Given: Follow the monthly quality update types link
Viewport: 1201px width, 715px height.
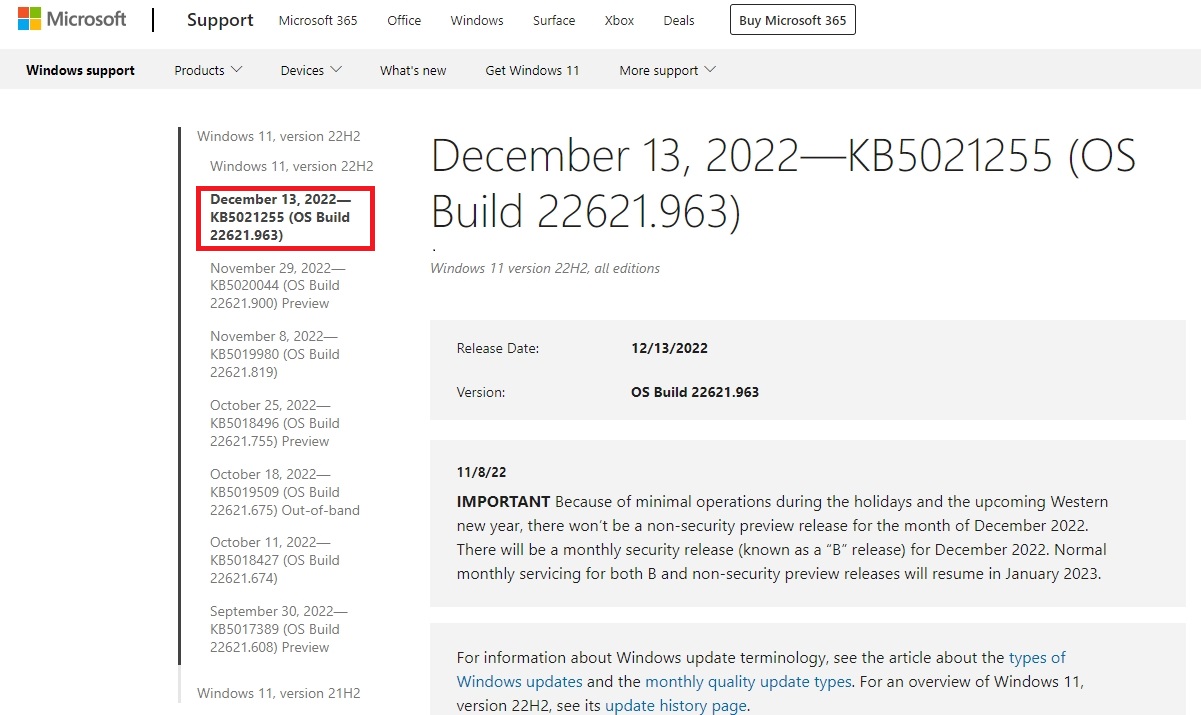Looking at the screenshot, I should coord(748,681).
